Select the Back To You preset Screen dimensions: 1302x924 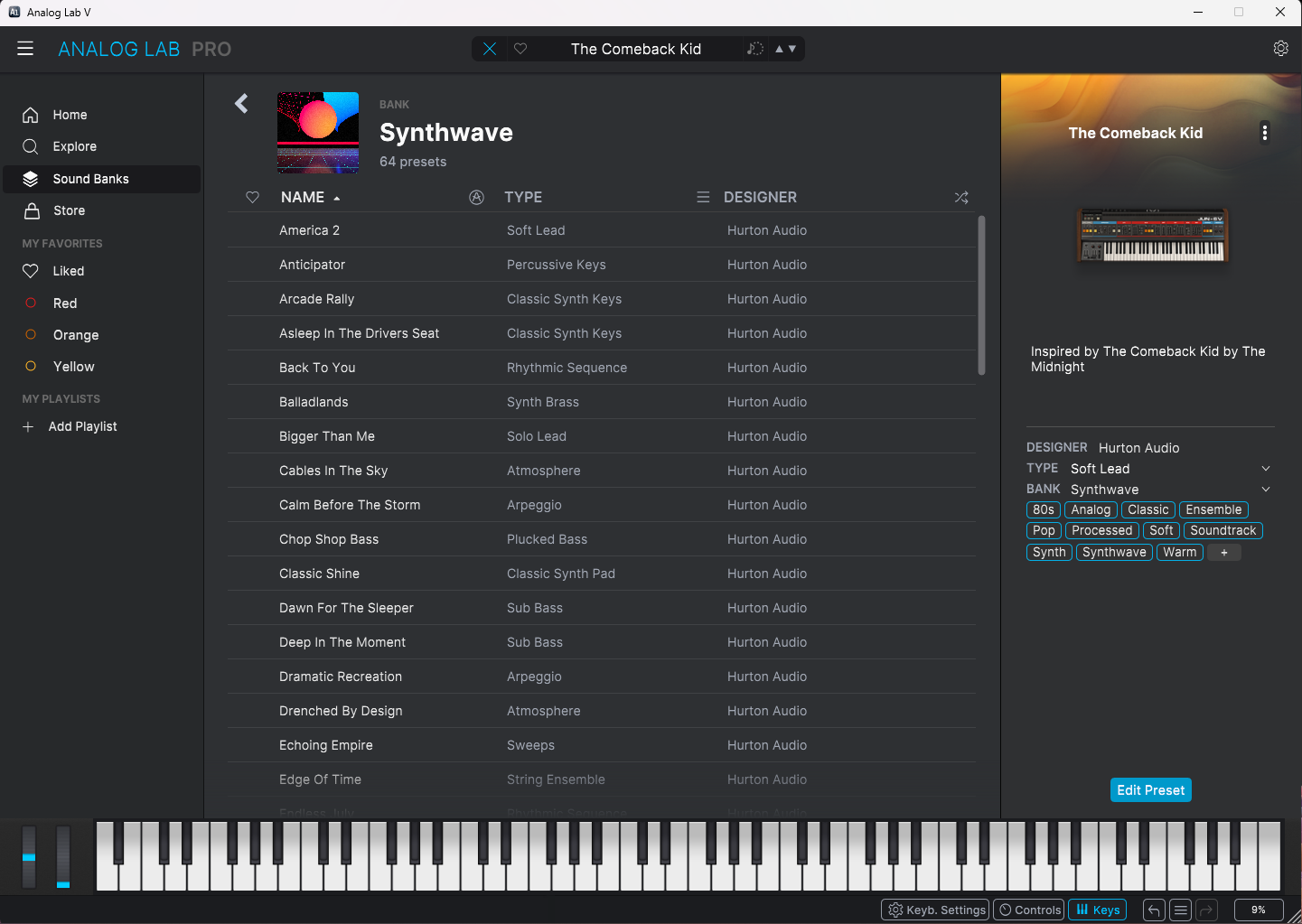point(602,368)
